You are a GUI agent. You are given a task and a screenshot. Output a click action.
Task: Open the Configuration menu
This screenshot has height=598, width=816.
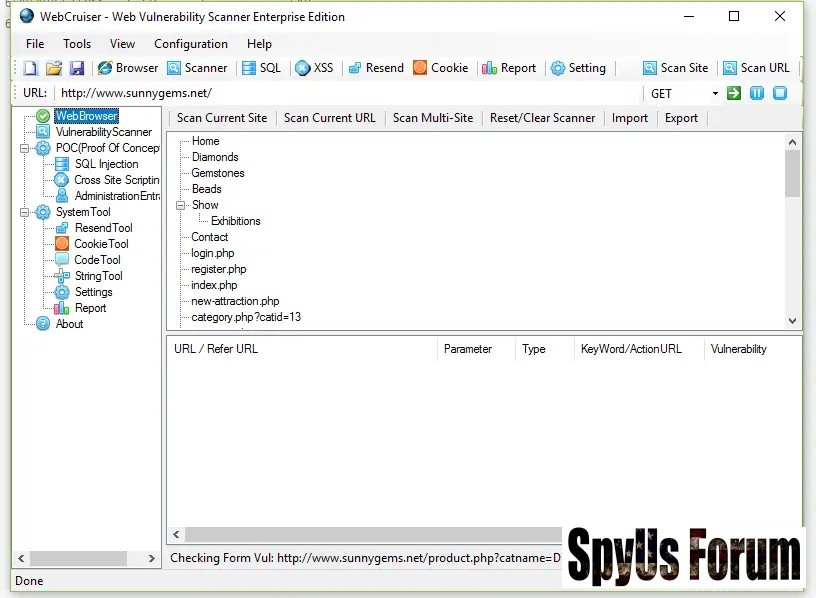[x=190, y=44]
